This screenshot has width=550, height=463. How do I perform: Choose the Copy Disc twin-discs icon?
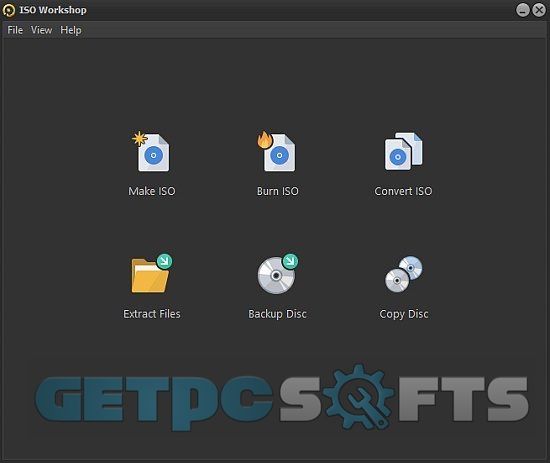(404, 274)
